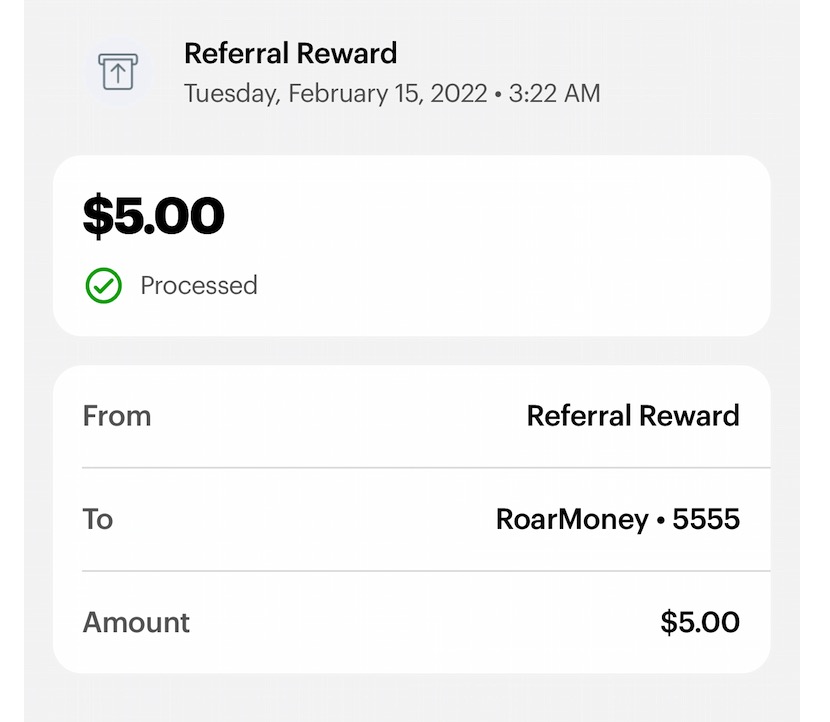Open the RoarMoney destination account name
The image size is (830, 722).
coord(572,520)
